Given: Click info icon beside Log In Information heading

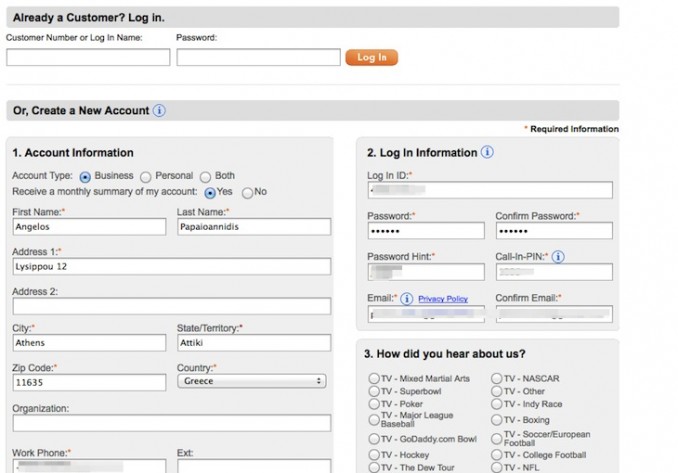Looking at the screenshot, I should 487,153.
